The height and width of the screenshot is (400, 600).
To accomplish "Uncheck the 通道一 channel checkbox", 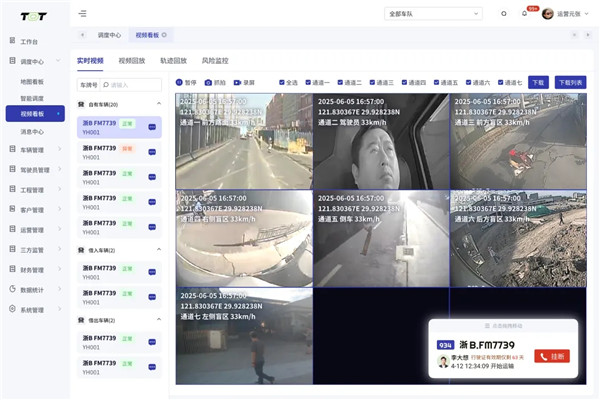I will point(310,83).
